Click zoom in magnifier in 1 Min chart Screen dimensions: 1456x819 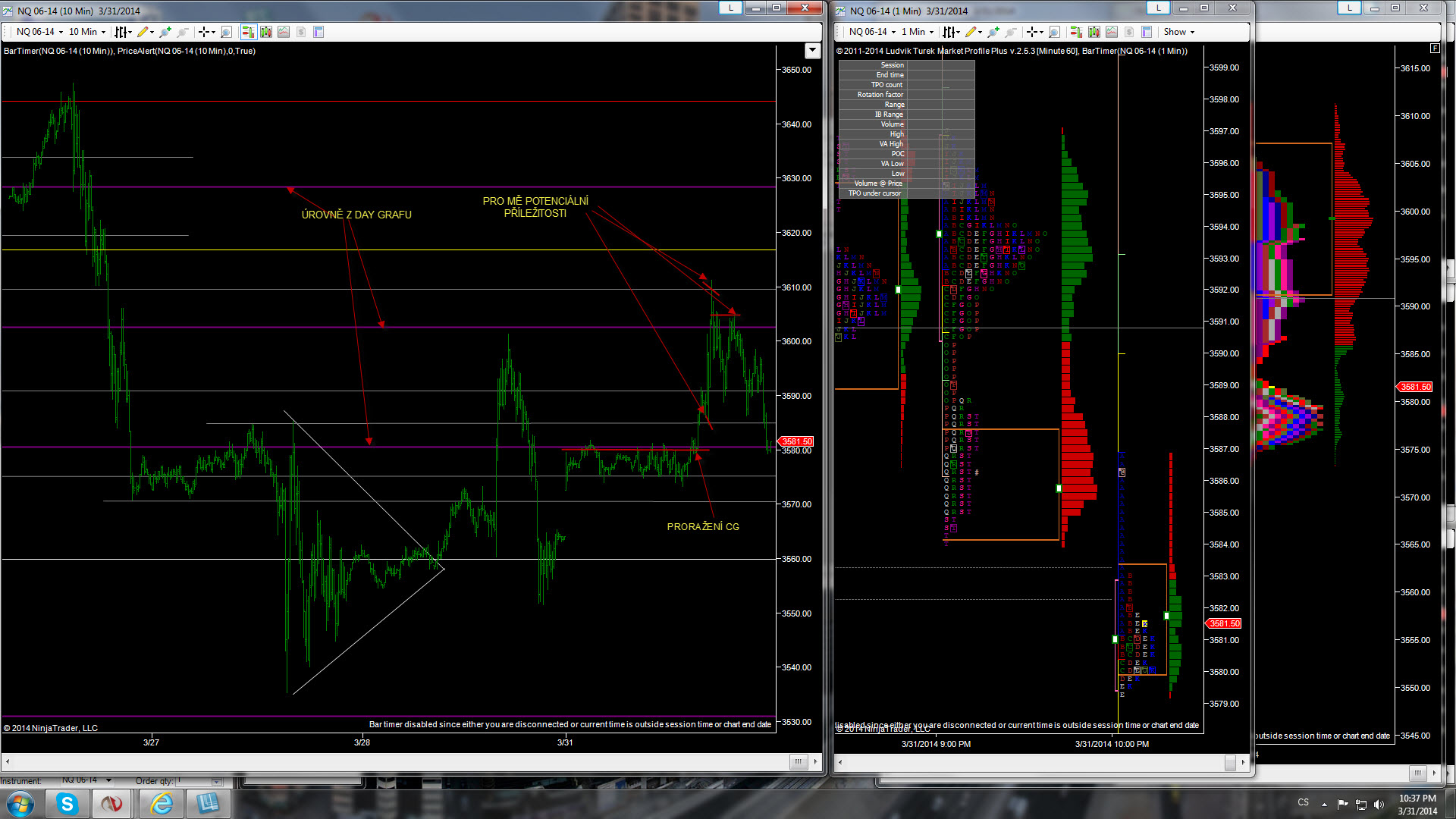(993, 32)
